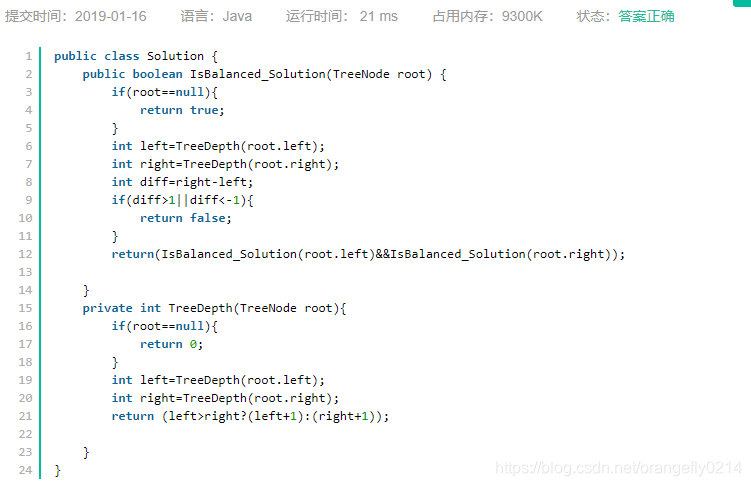751x486 pixels.
Task: Click the IsBalanced_Solution method name on line 2
Action: [x=258, y=74]
